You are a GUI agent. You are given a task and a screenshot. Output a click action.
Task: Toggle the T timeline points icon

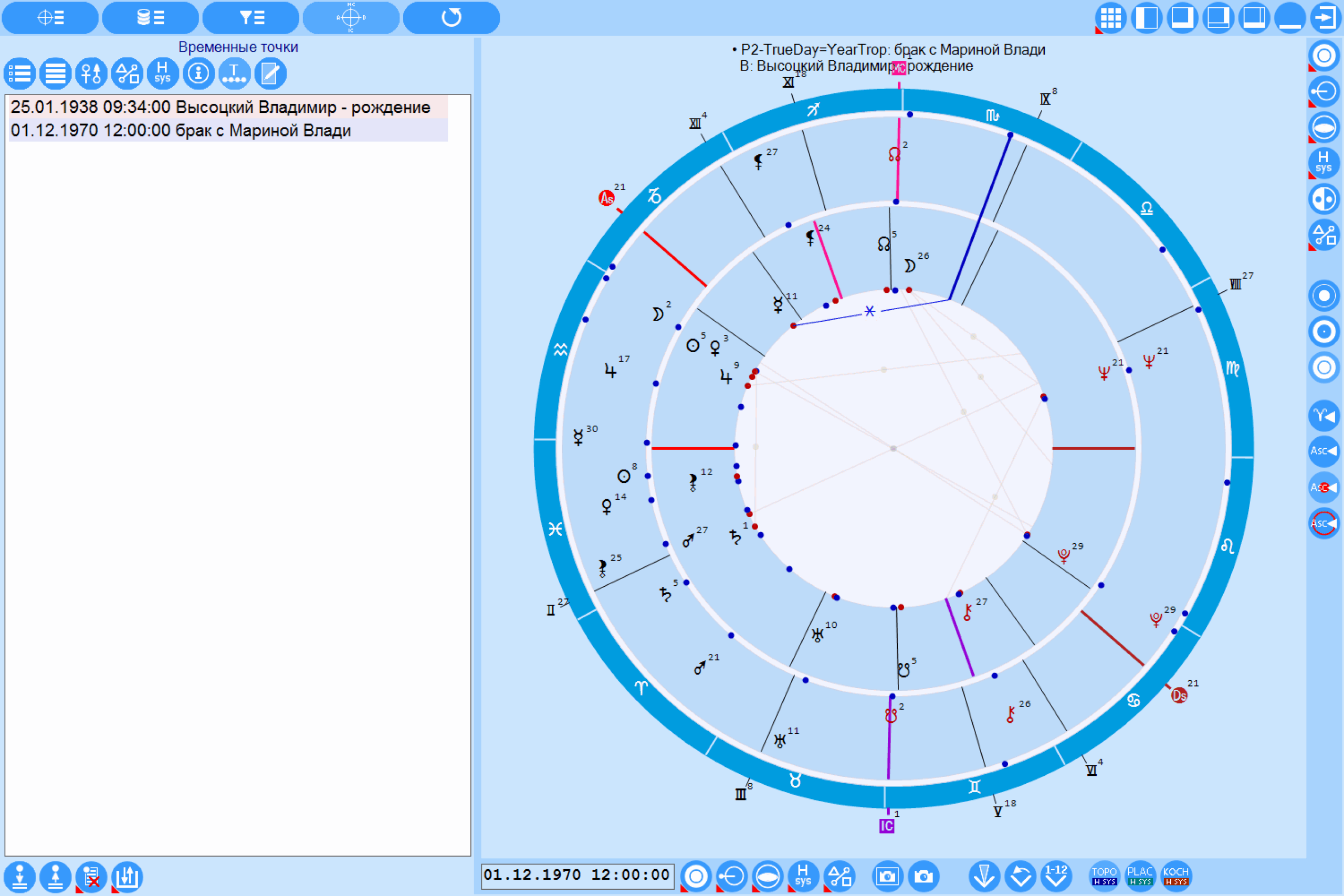(x=234, y=73)
